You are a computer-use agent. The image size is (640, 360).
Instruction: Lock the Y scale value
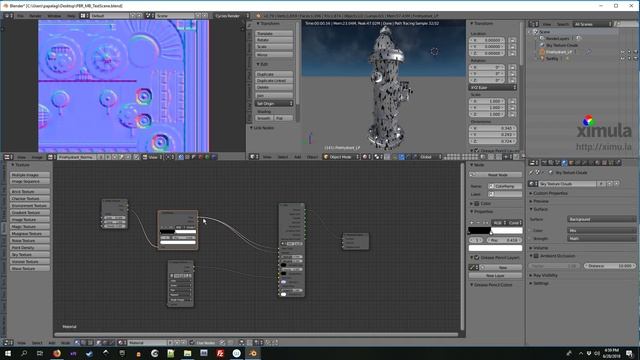tap(512, 108)
